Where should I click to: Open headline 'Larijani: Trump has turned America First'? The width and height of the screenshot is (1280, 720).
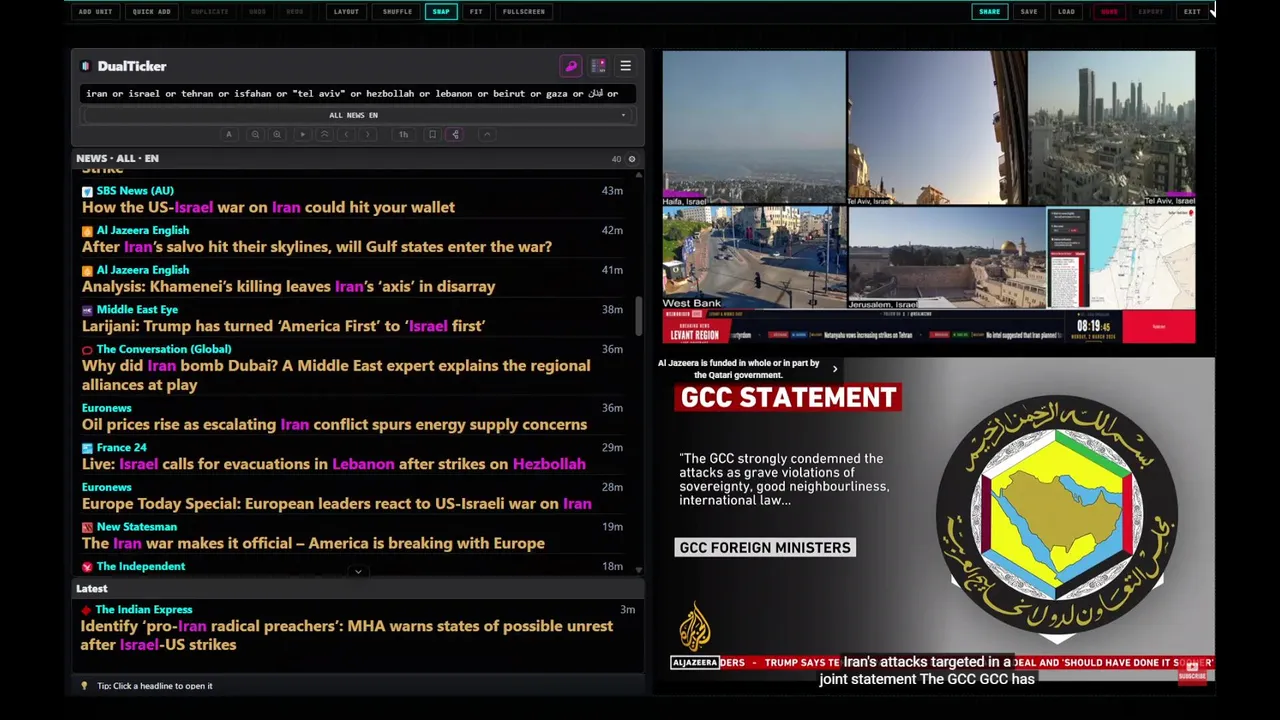pyautogui.click(x=283, y=326)
